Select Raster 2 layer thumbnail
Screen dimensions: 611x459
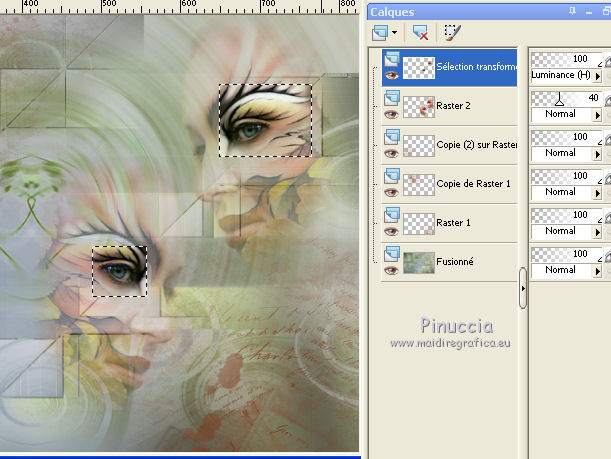click(x=419, y=107)
